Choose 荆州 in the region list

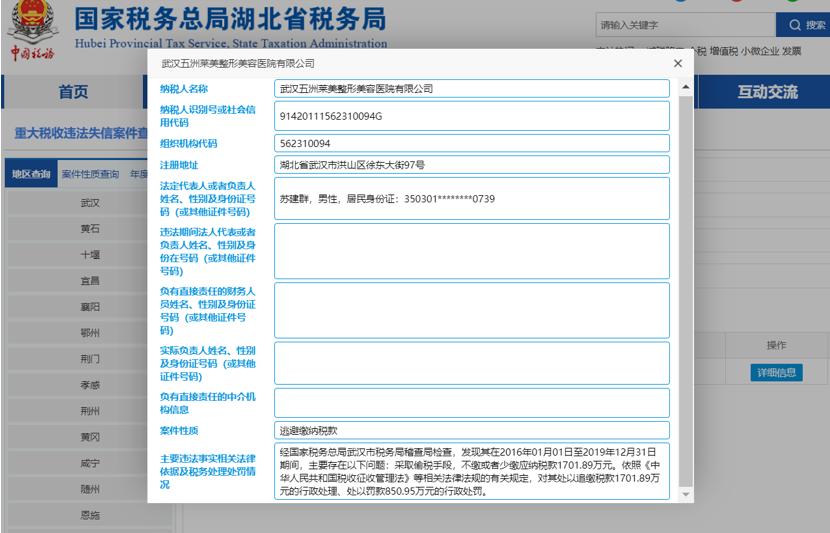coord(90,411)
